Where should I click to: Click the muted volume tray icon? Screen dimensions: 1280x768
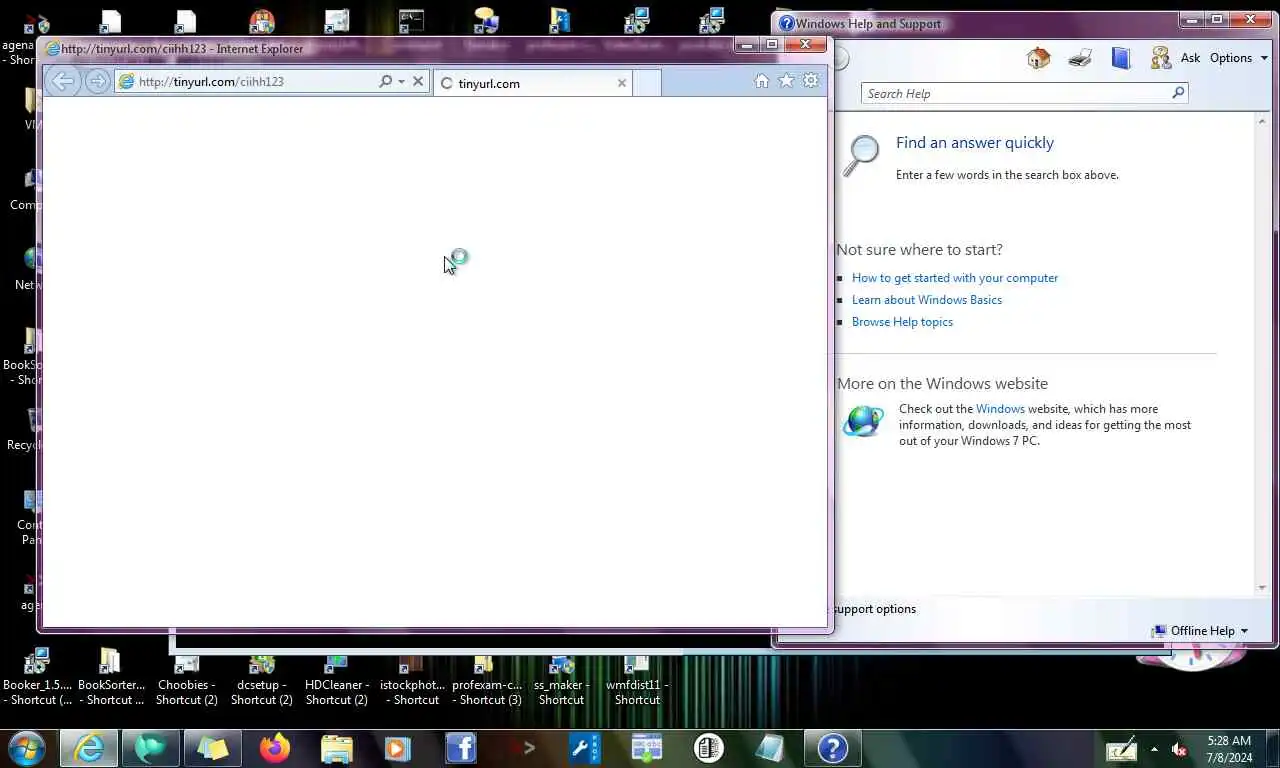1179,748
